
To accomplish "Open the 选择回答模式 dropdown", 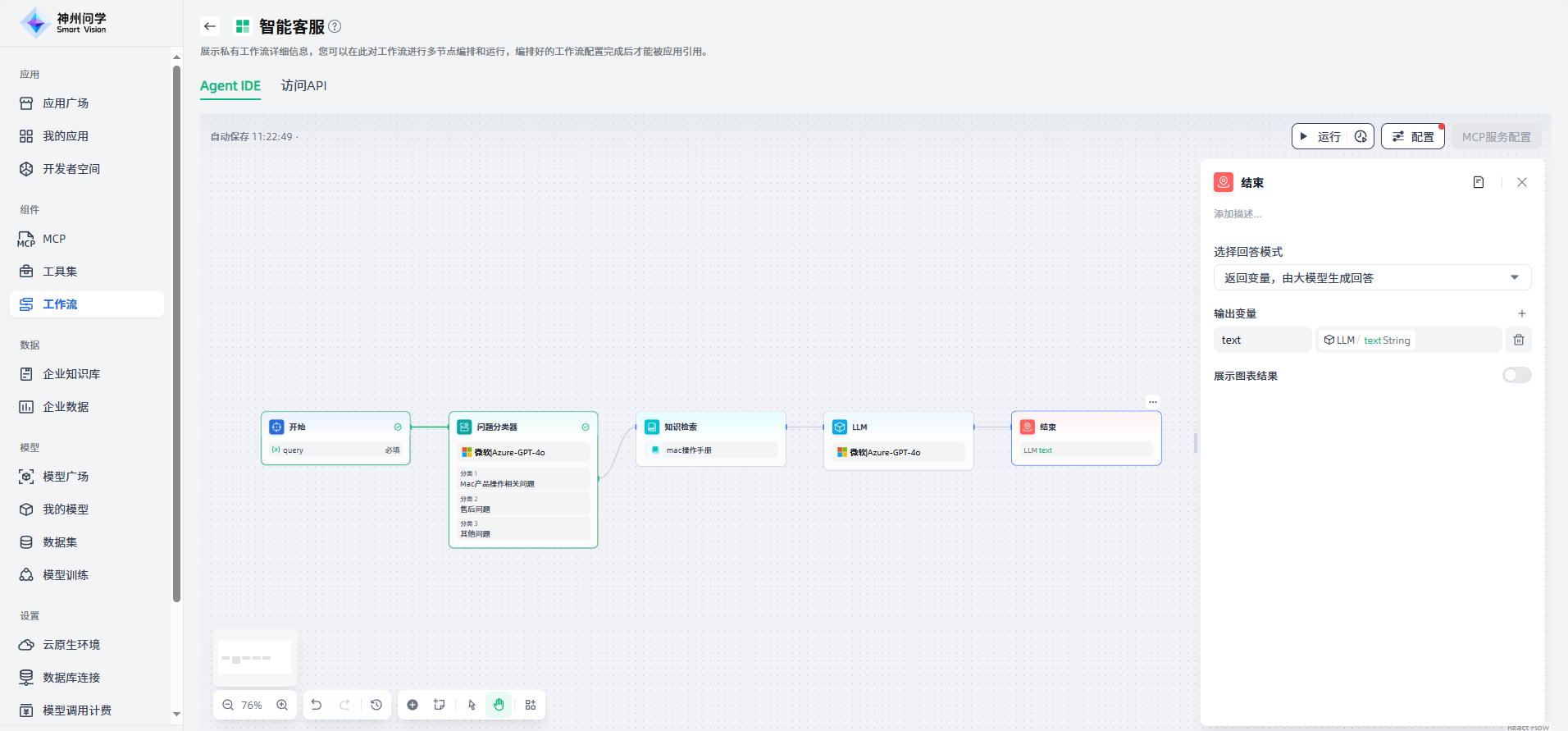I will (x=1371, y=277).
